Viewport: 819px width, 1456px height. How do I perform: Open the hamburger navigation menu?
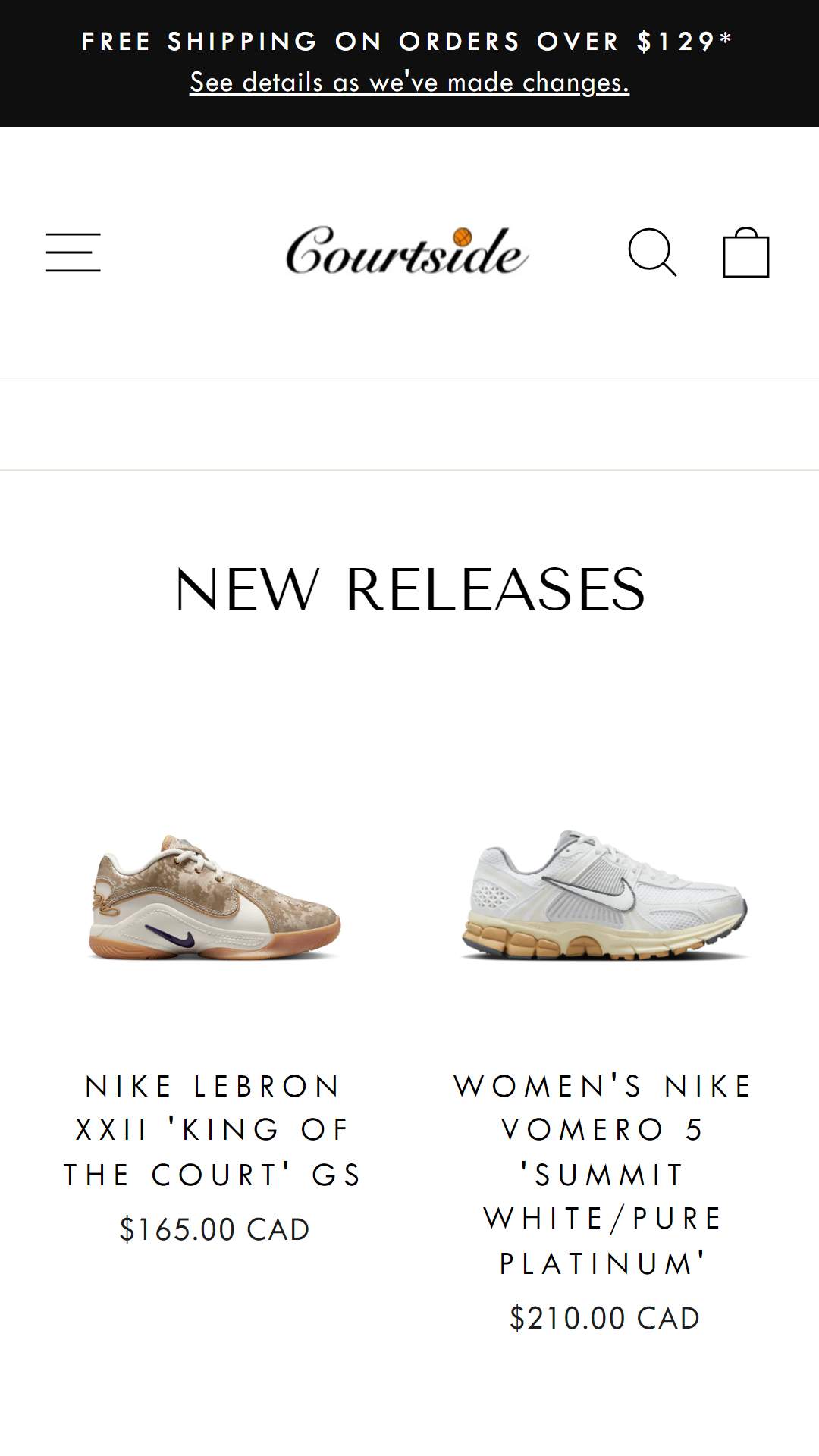pos(73,253)
